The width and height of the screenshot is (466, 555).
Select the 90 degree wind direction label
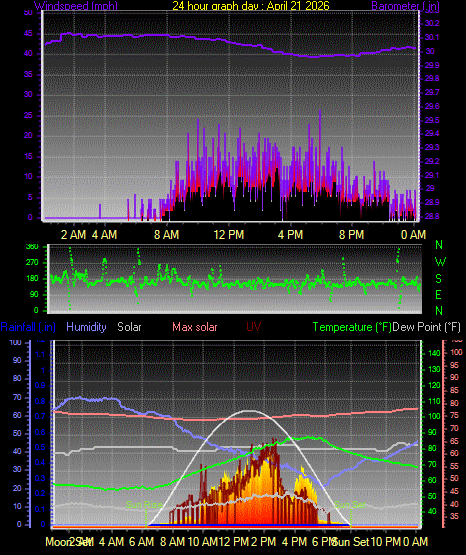click(x=34, y=294)
